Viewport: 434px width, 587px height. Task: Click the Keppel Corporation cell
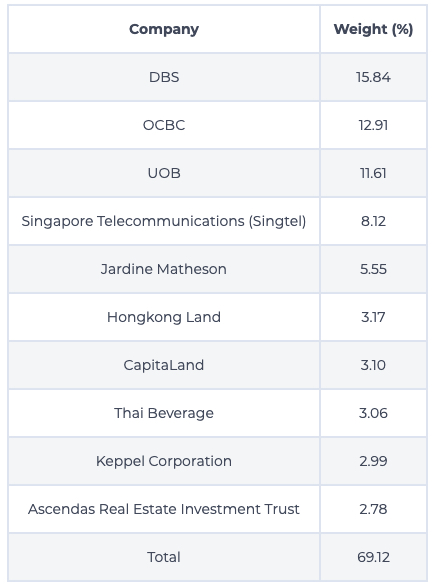[164, 461]
